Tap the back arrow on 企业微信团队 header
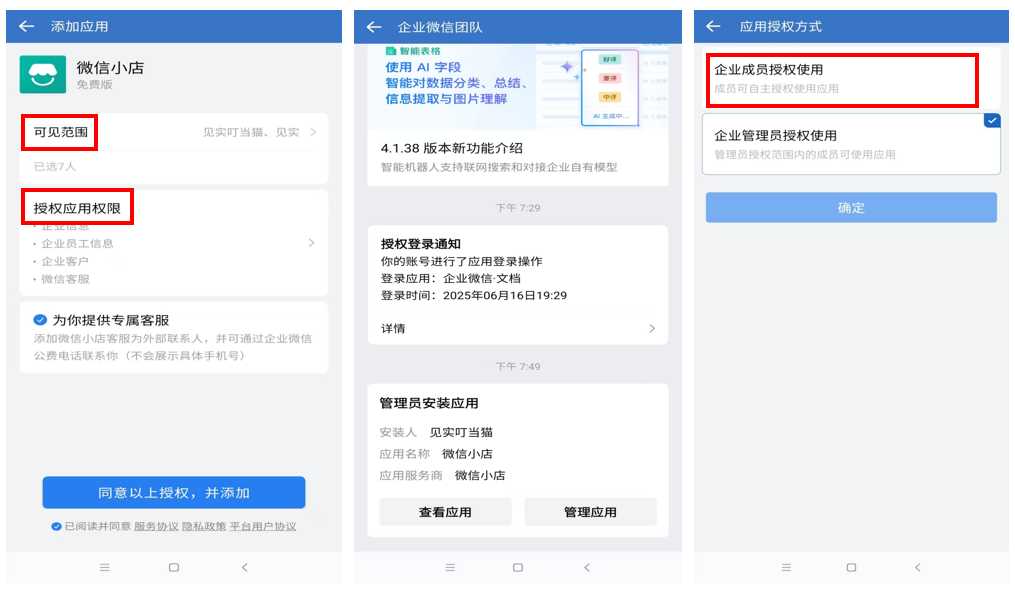Image resolution: width=1015 pixels, height=615 pixels. pyautogui.click(x=374, y=27)
